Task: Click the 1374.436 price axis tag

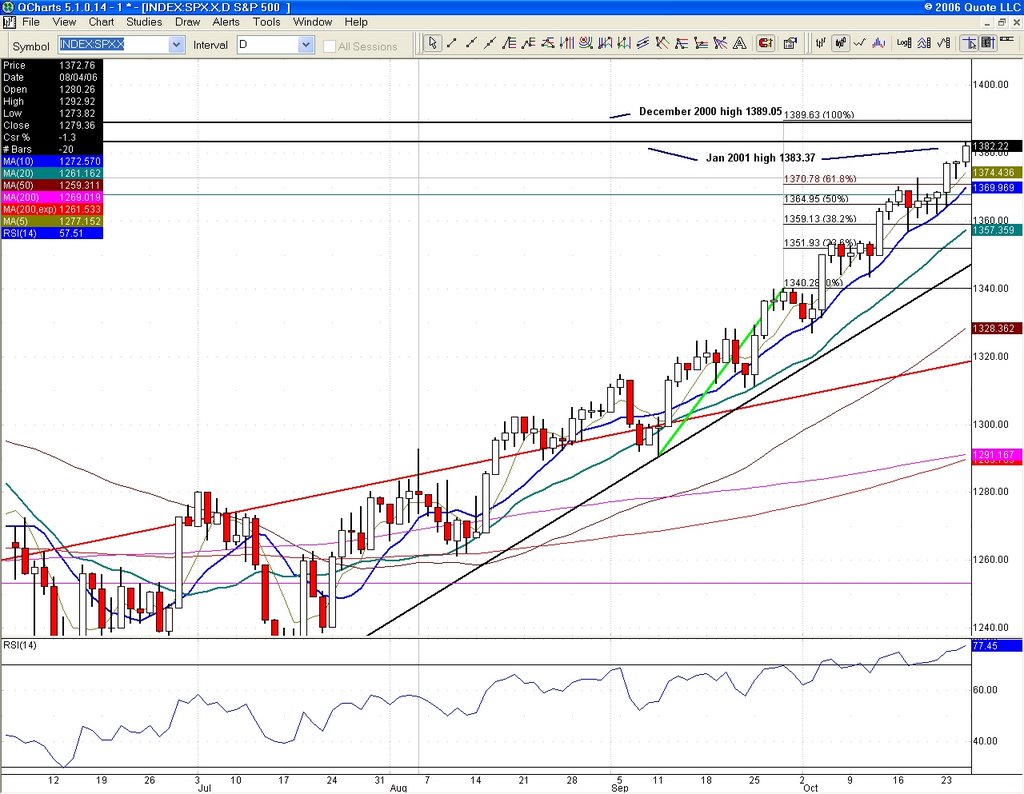Action: [x=997, y=172]
